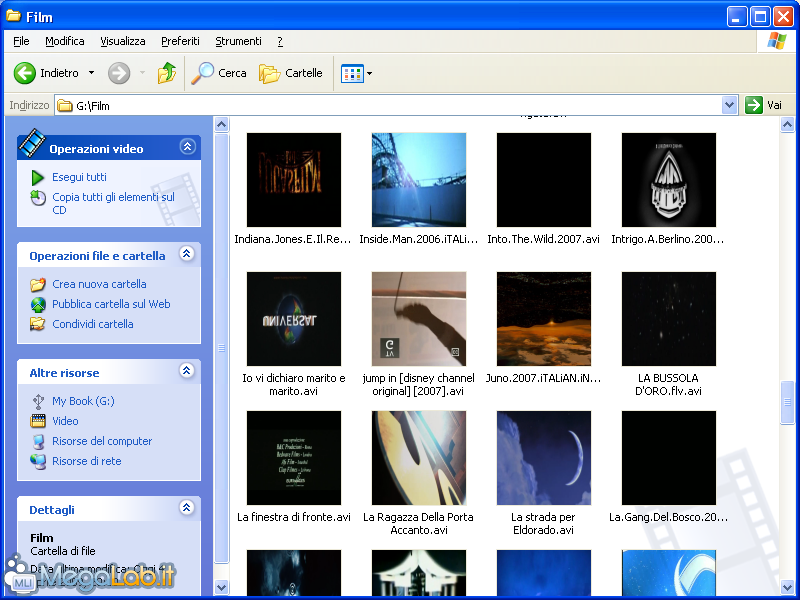Click the Risorse del computer icon
Screen dimensions: 800x600
(x=38, y=441)
